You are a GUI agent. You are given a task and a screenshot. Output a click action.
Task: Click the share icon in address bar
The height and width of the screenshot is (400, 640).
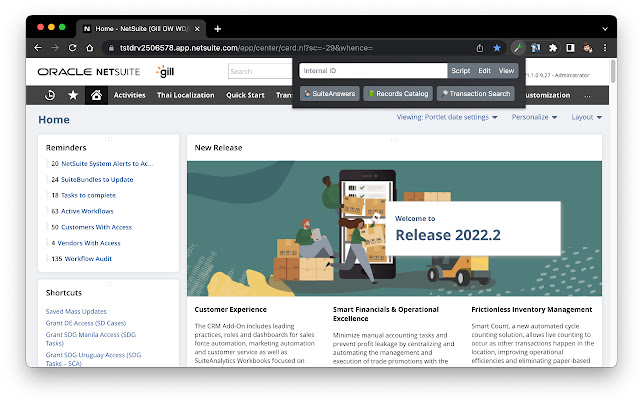[x=480, y=48]
